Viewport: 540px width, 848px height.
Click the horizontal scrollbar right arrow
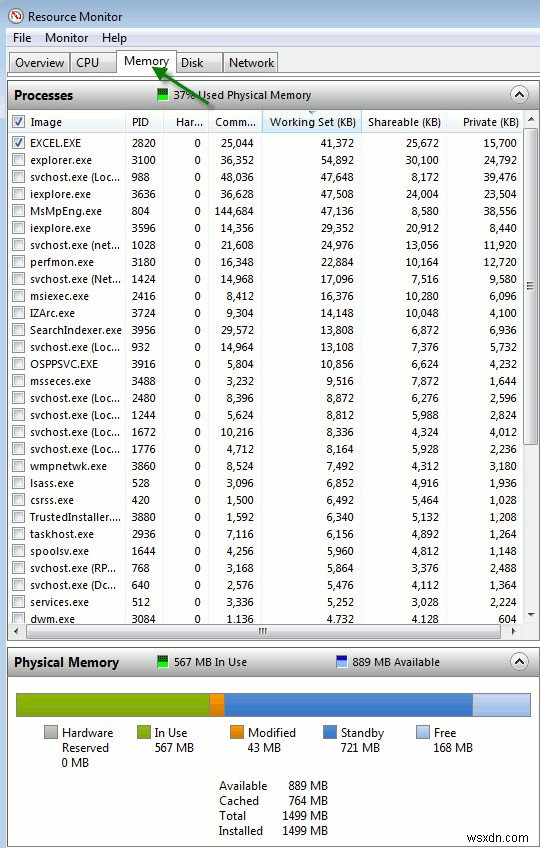tap(513, 631)
